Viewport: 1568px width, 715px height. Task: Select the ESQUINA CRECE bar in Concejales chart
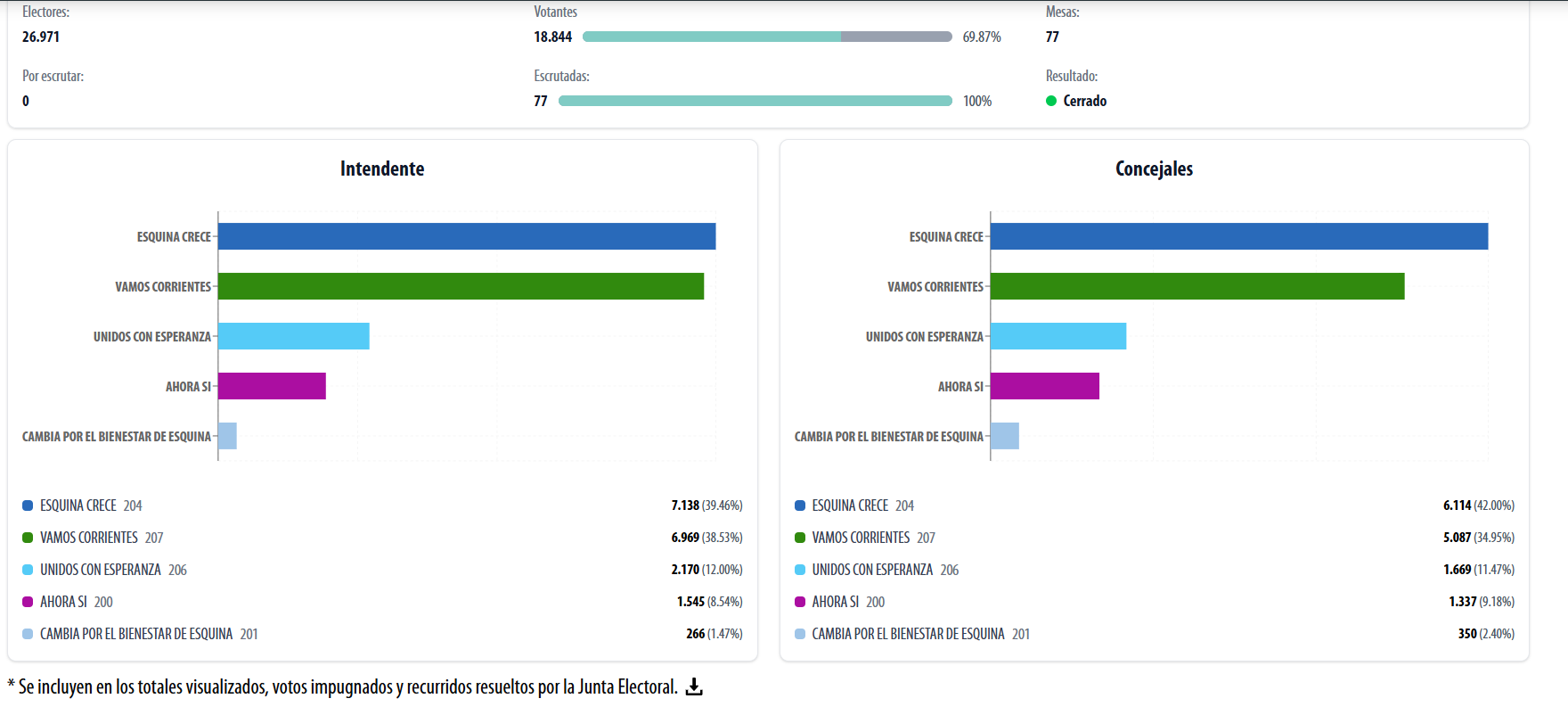pos(1238,236)
